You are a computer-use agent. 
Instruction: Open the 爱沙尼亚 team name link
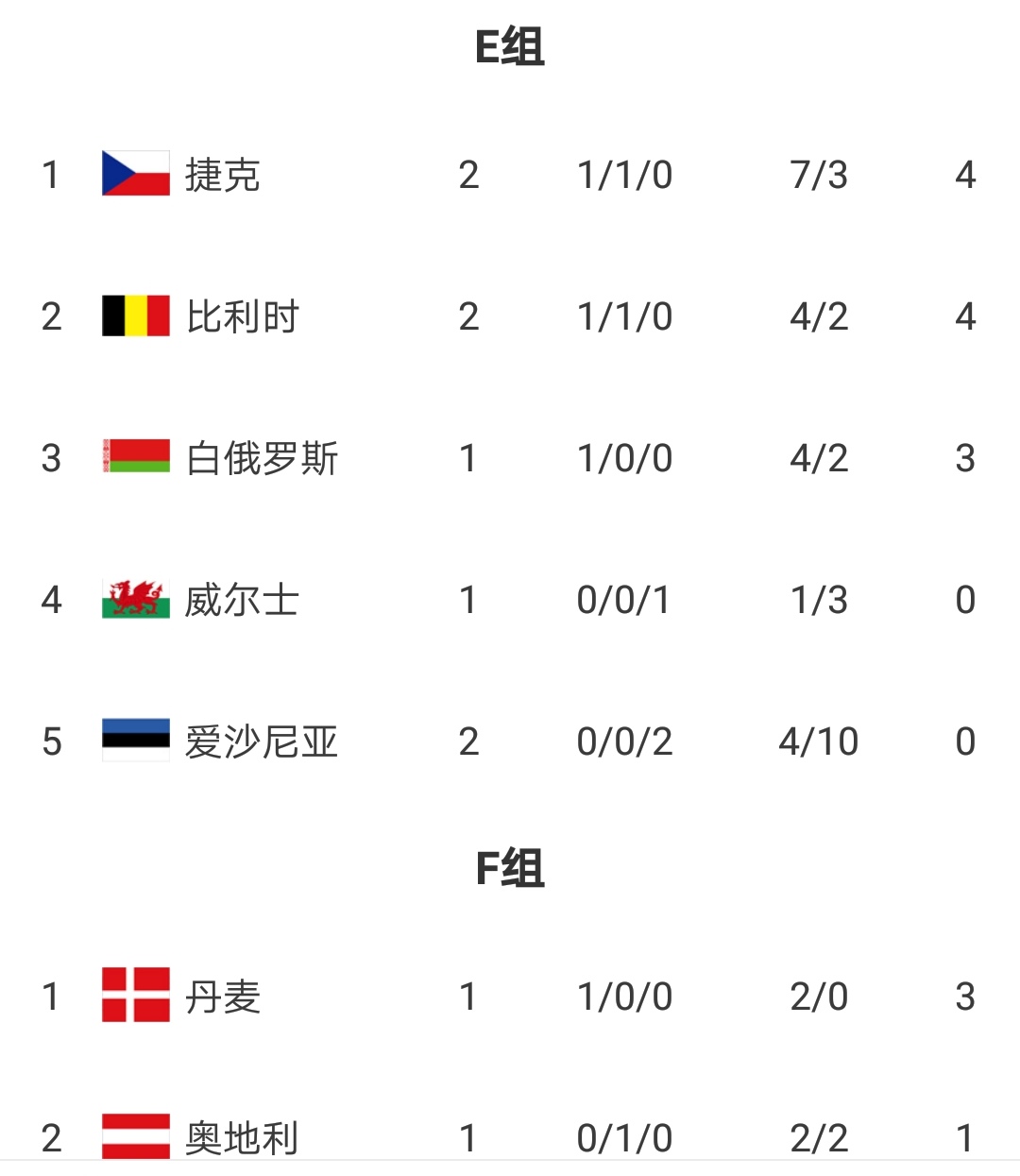(262, 742)
